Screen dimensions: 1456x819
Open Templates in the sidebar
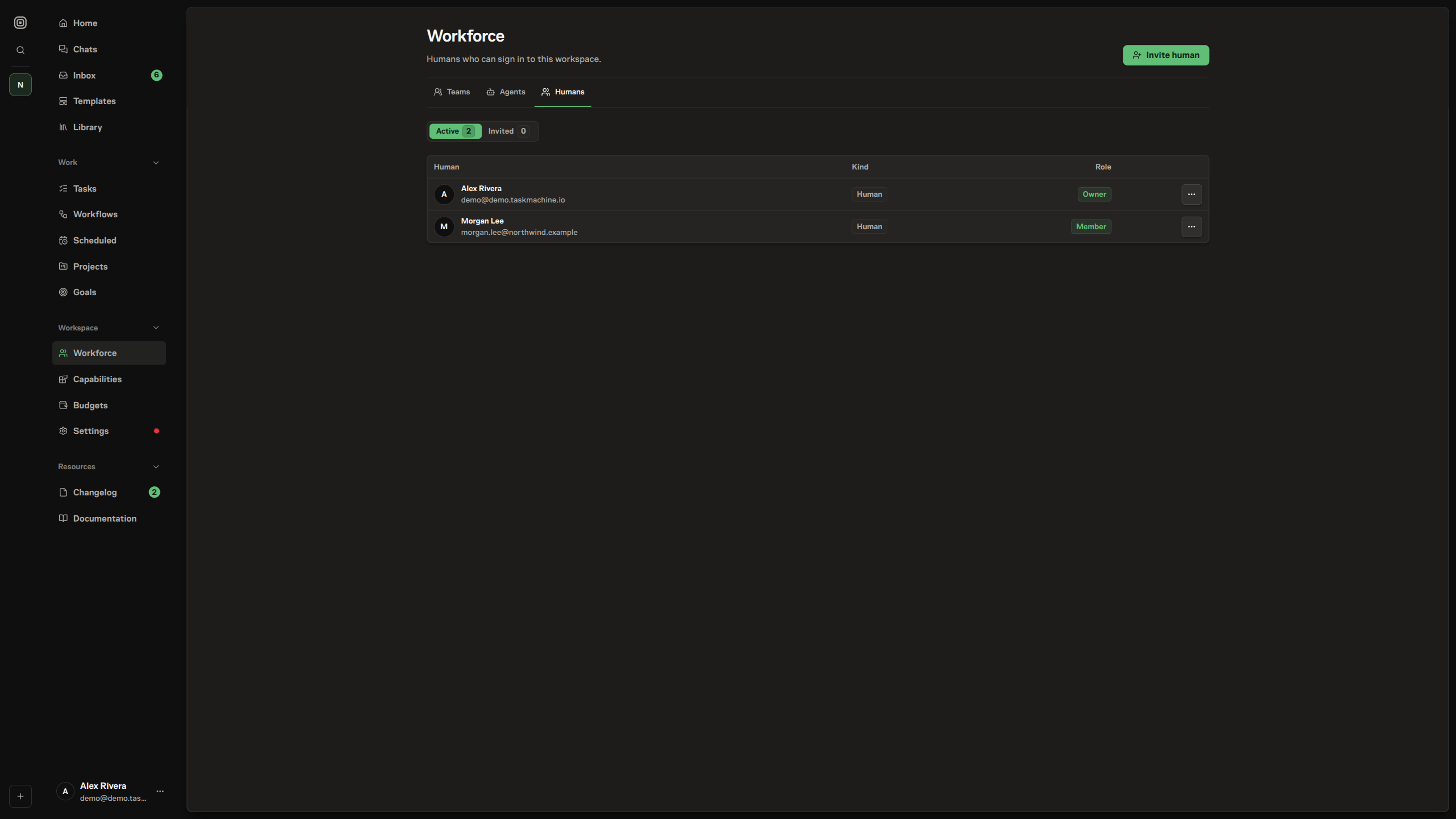(x=109, y=101)
